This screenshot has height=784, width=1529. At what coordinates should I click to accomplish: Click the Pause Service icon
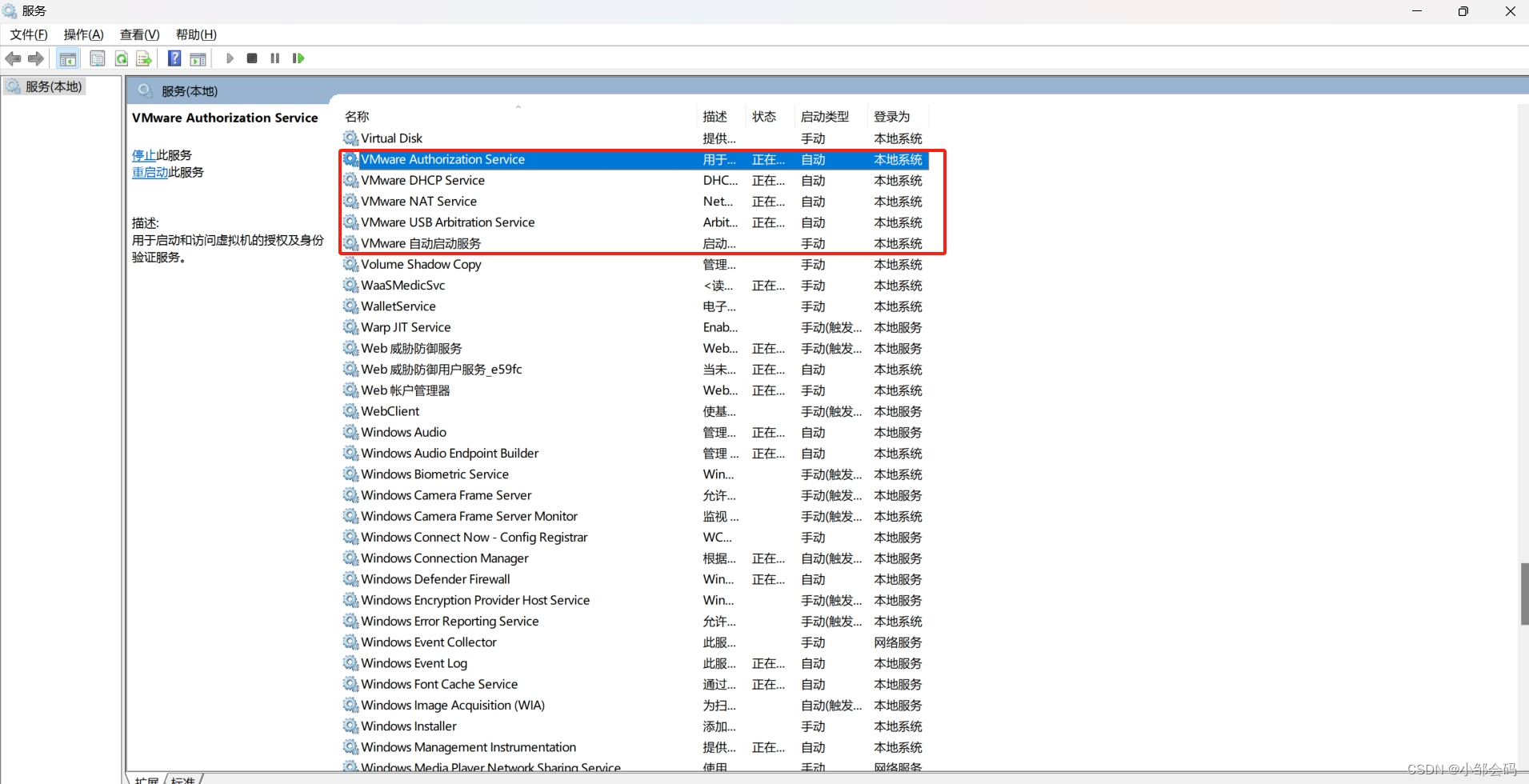275,58
